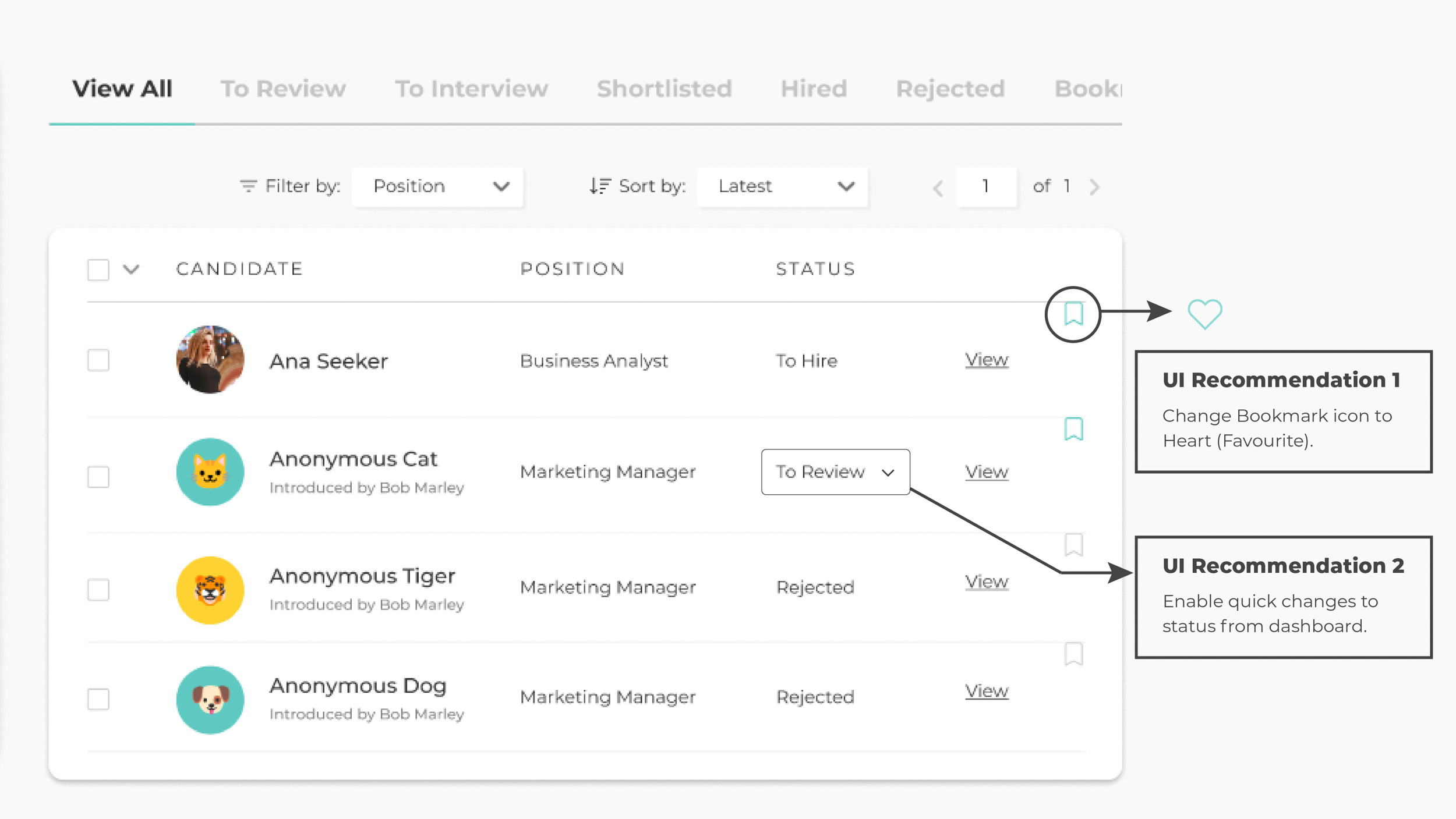Click the bookmark icon for Ana Seeker
This screenshot has height=819, width=1456.
(x=1073, y=314)
